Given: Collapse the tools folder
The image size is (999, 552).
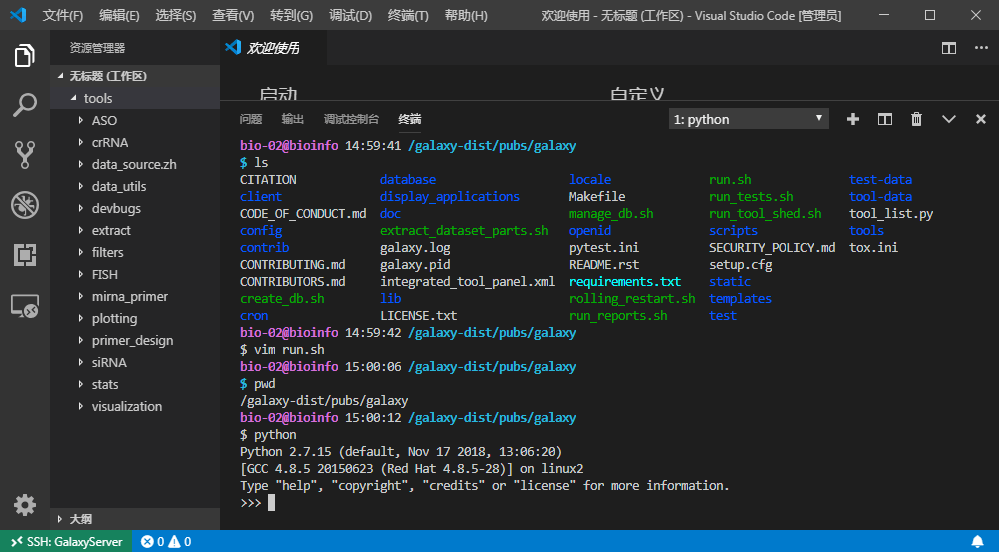Looking at the screenshot, I should [73, 98].
